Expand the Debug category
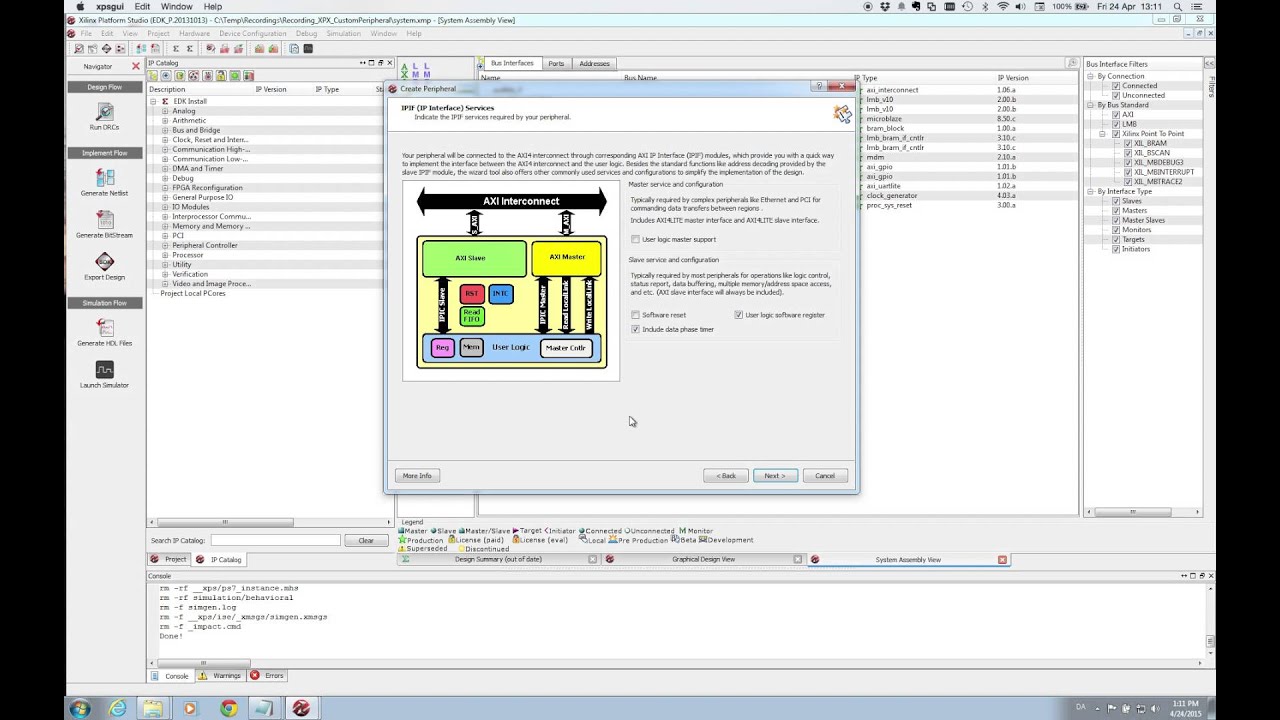 coord(165,178)
